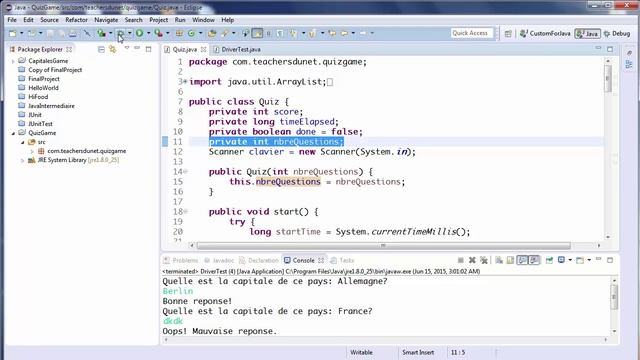Image resolution: width=640 pixels, height=360 pixels.
Task: Click the Display Selected Console icon
Action: coord(561,260)
